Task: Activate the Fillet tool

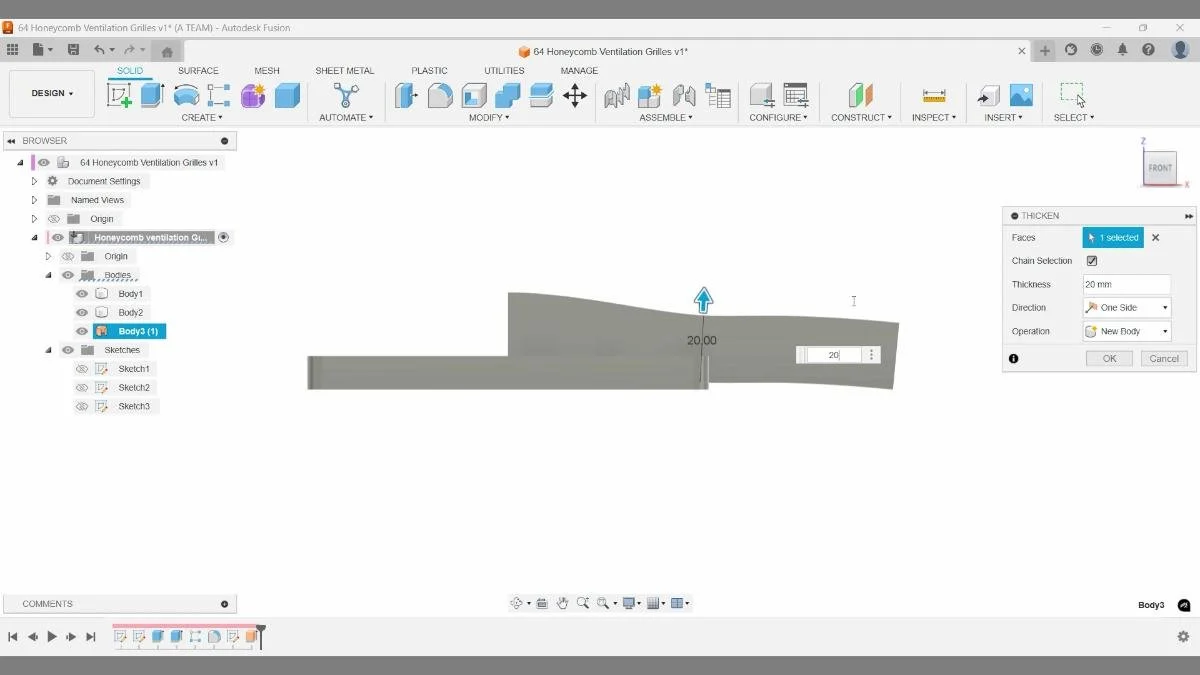Action: pos(438,95)
